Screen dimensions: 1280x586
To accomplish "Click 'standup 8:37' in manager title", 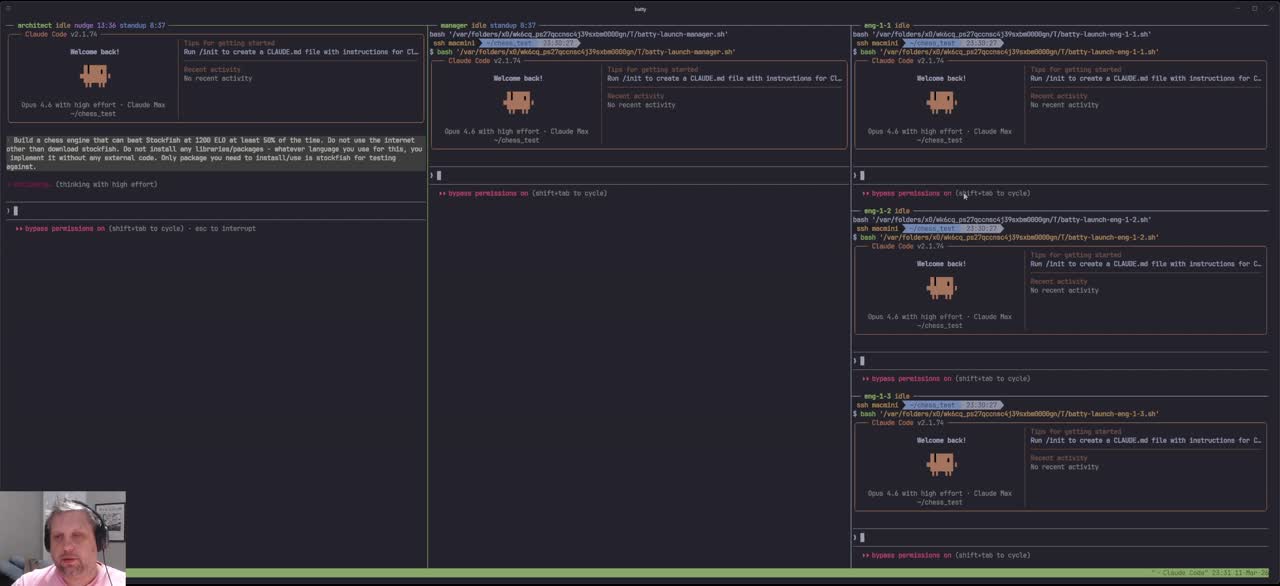I will point(513,25).
